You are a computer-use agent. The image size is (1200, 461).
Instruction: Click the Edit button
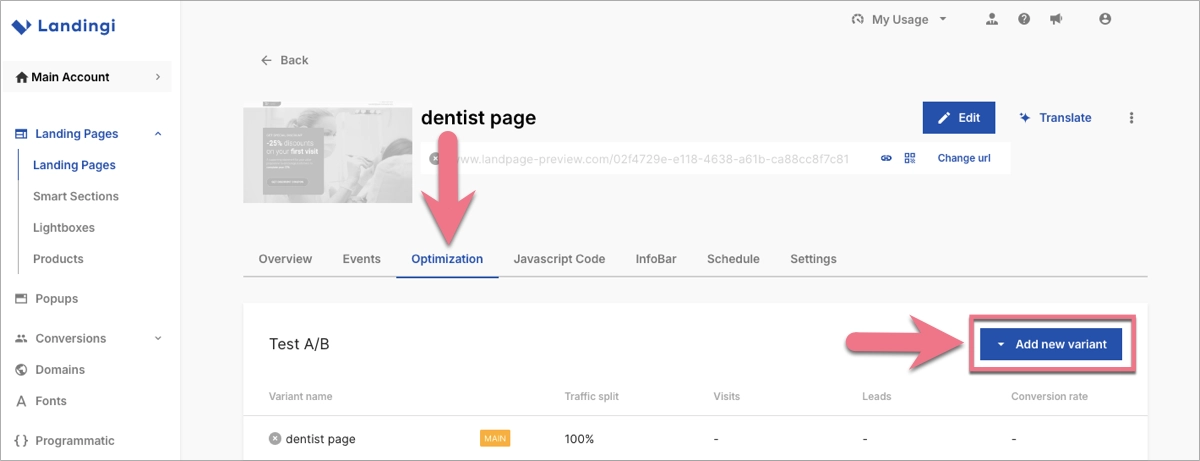coord(959,117)
